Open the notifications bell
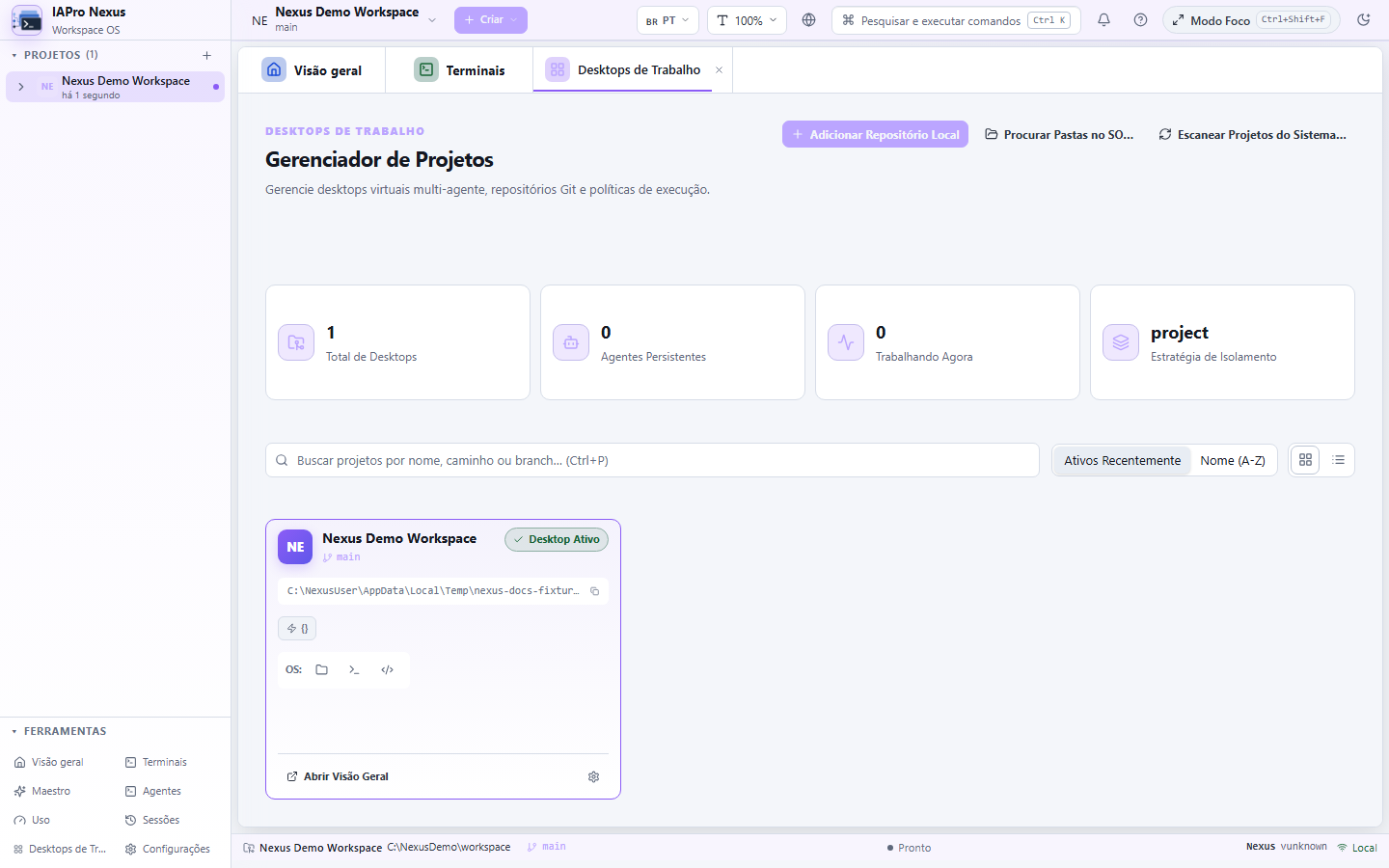This screenshot has width=1389, height=868. 1103,20
